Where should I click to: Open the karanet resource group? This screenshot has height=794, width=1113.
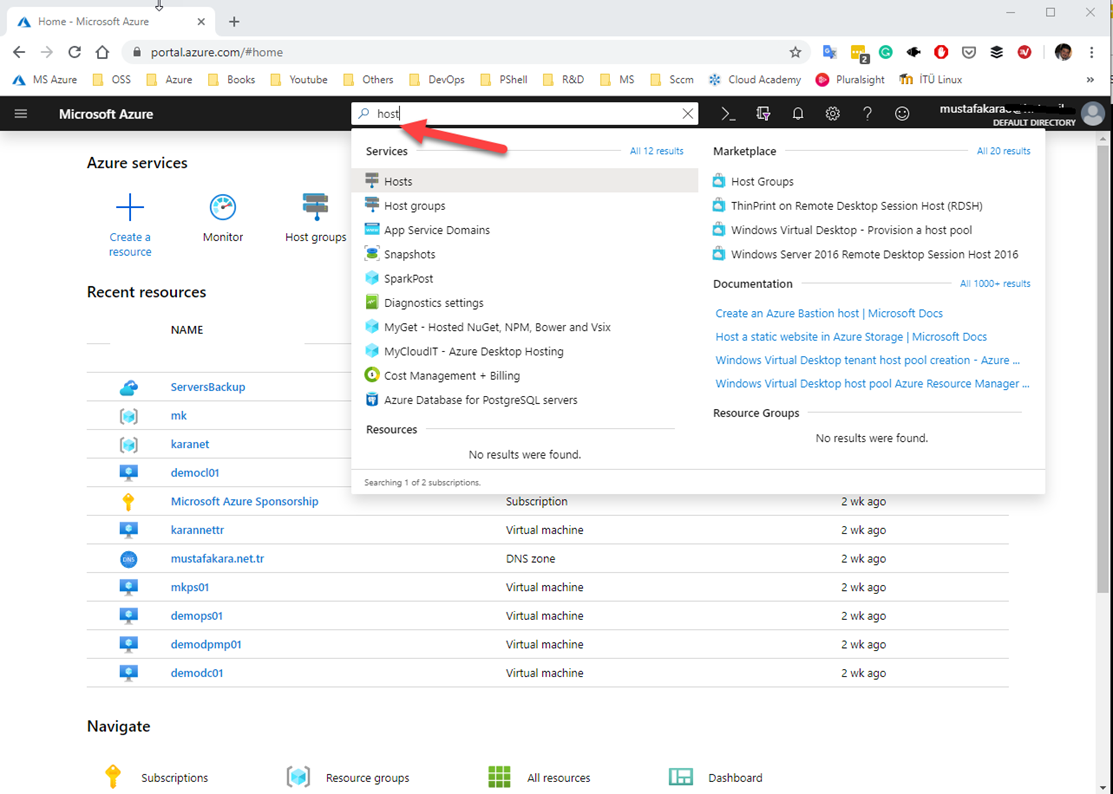(190, 444)
